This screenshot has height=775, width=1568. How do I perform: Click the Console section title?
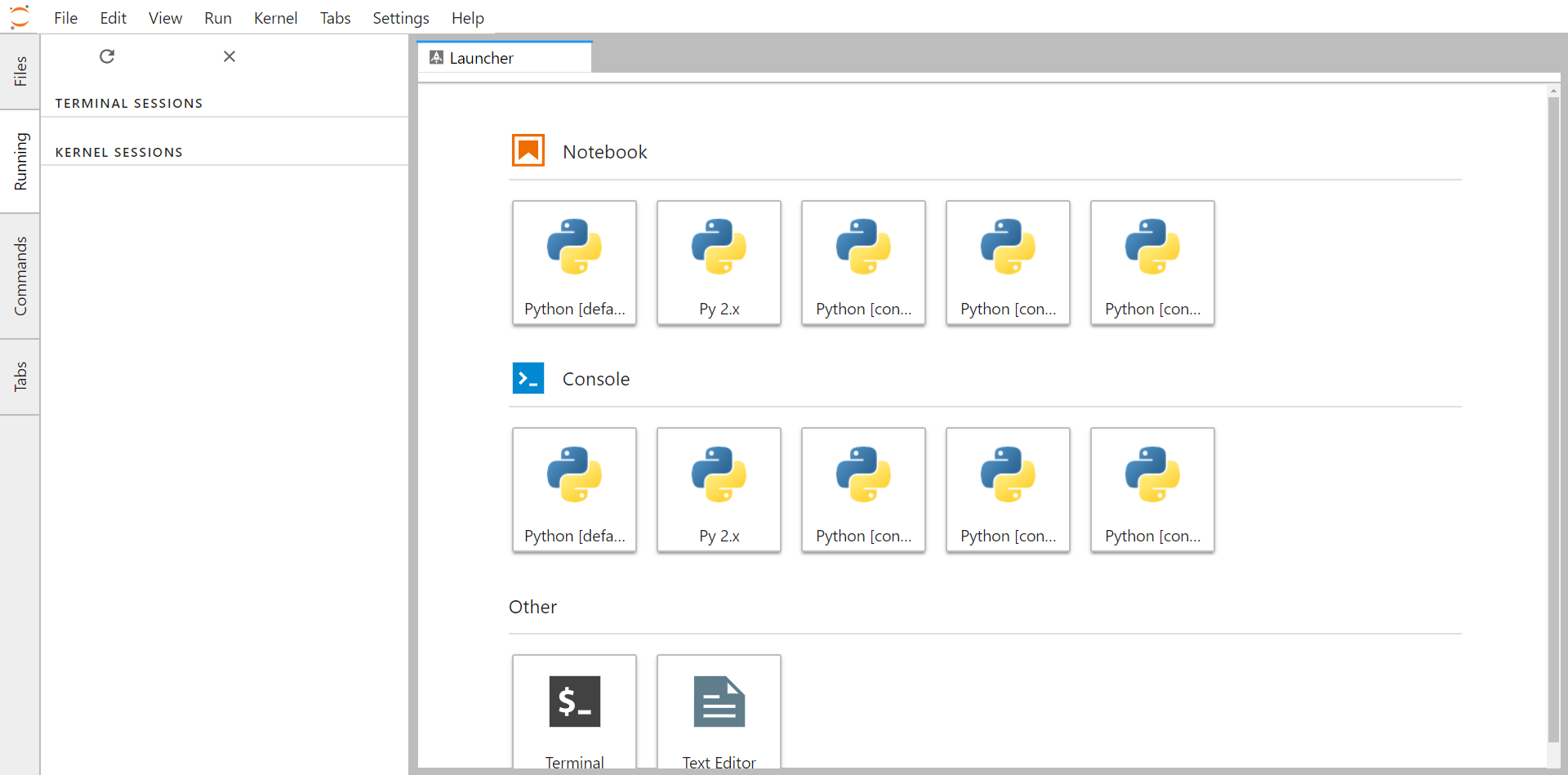596,379
